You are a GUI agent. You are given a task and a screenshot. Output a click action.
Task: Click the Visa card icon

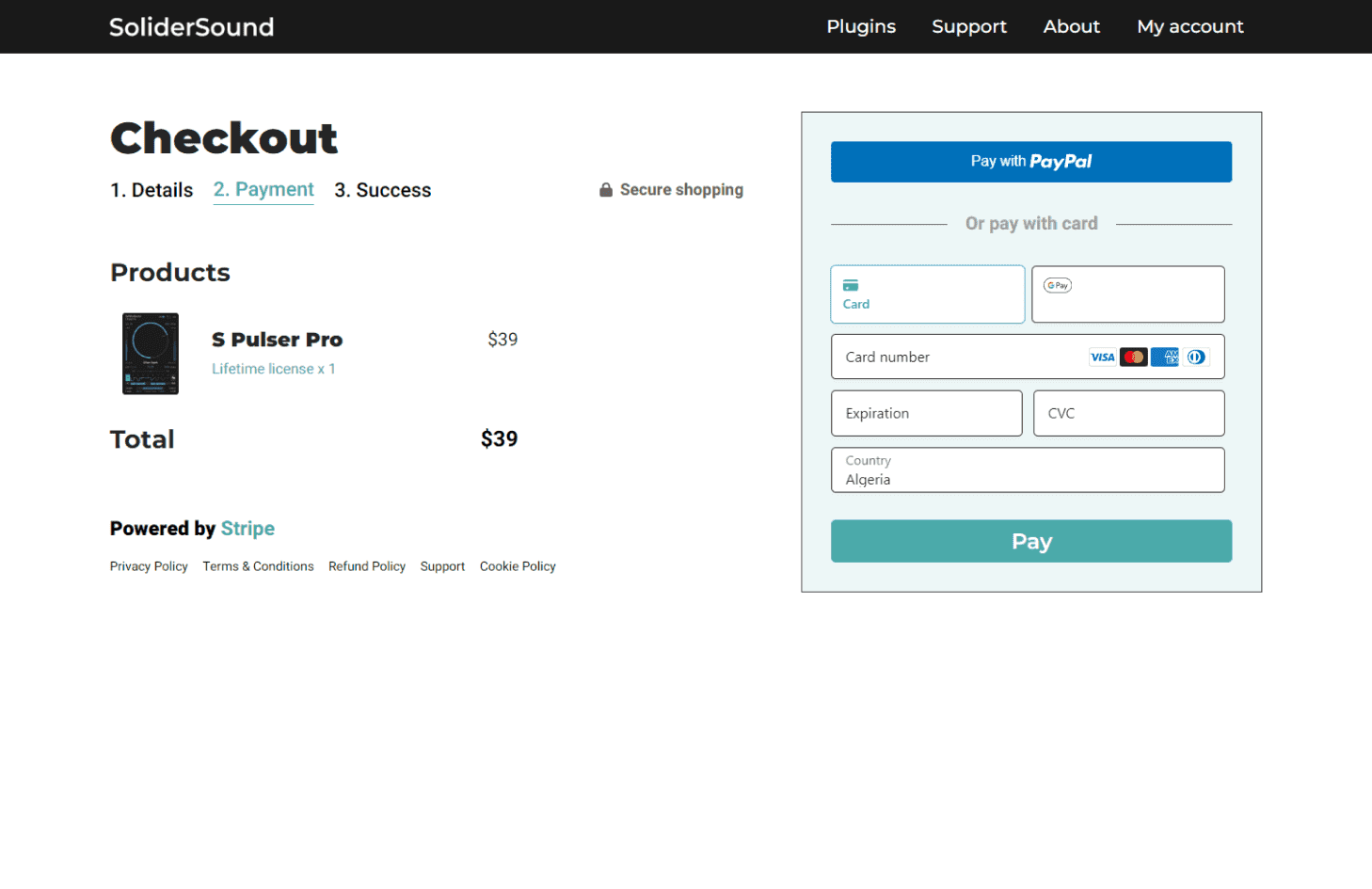coord(1102,357)
